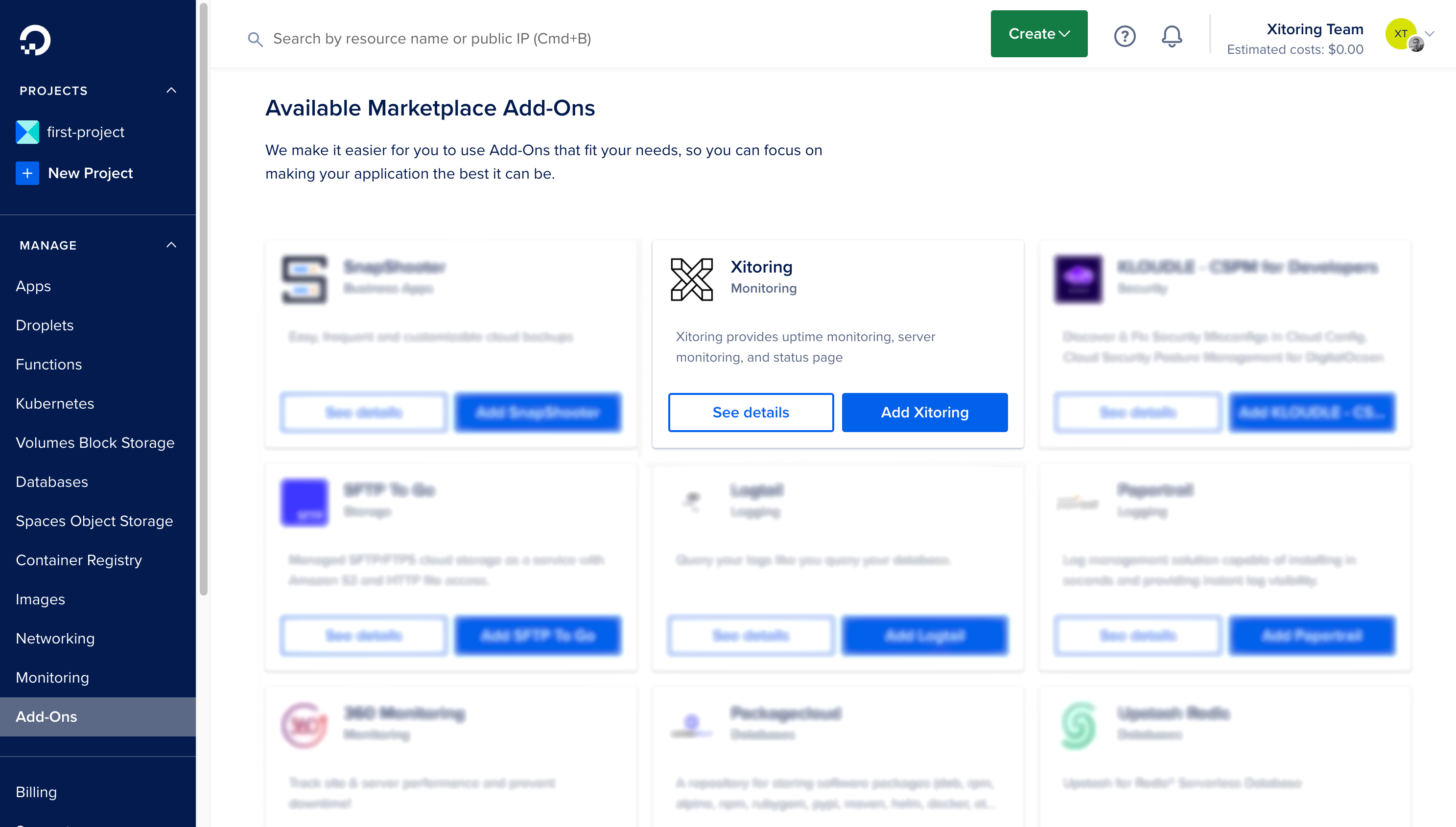Viewport: 1456px width, 827px height.
Task: Click the sidebar vertical scrollbar
Action: point(203,298)
